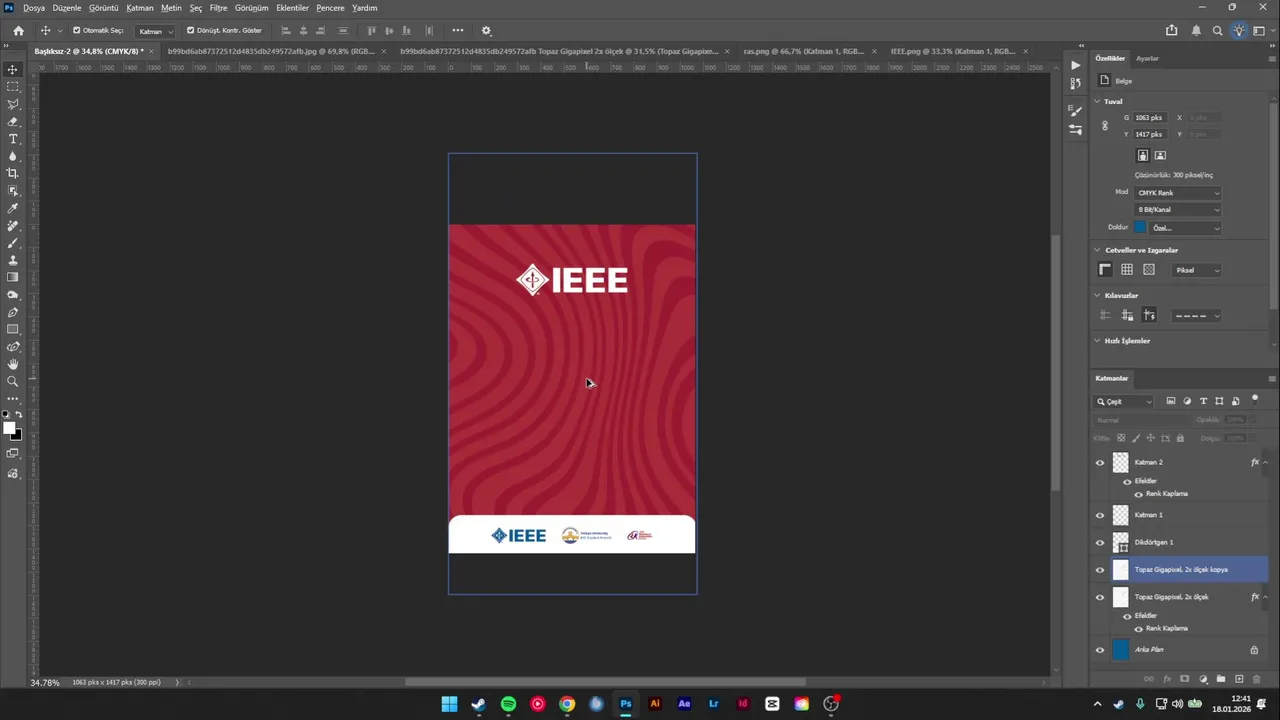Switch to the ras.png document tab

click(804, 50)
